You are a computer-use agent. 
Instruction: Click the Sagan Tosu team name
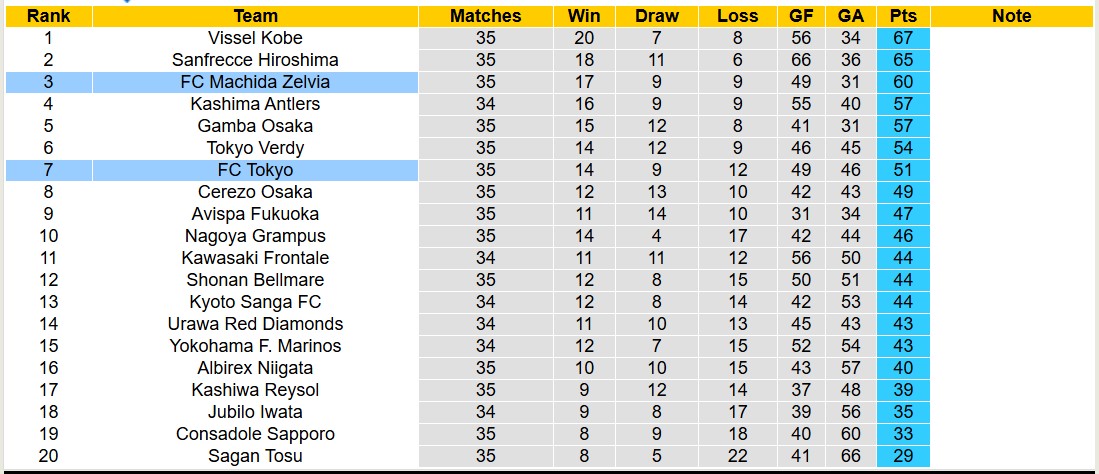coord(255,456)
